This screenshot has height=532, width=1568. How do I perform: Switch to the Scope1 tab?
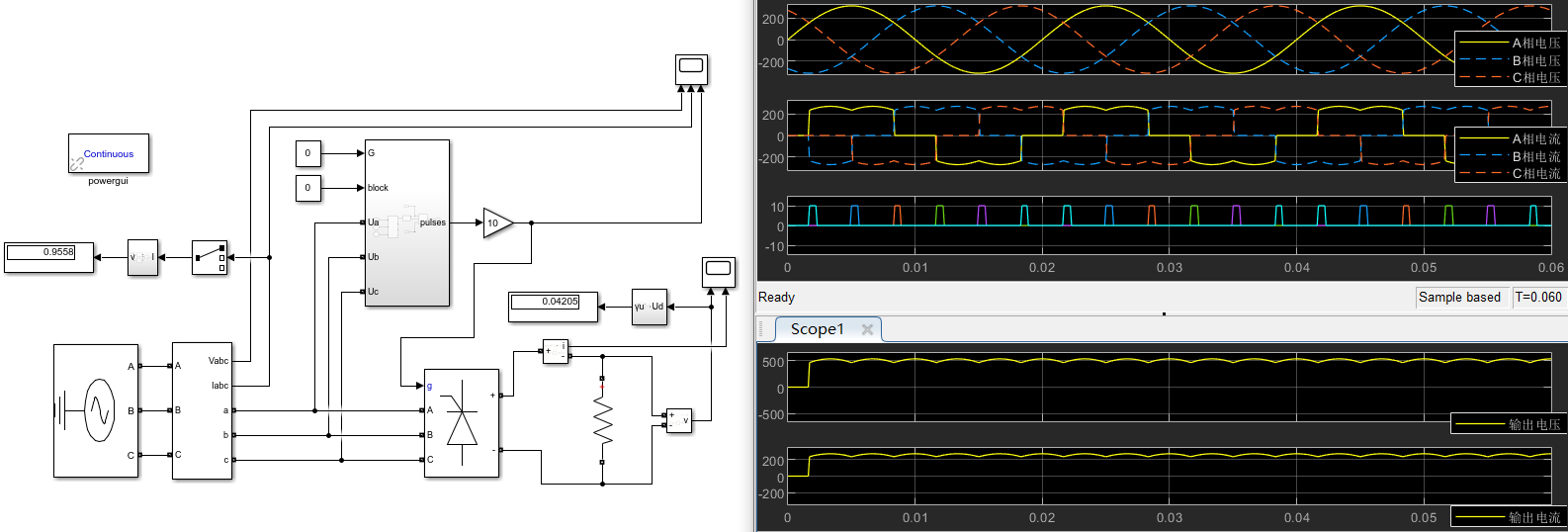(818, 329)
